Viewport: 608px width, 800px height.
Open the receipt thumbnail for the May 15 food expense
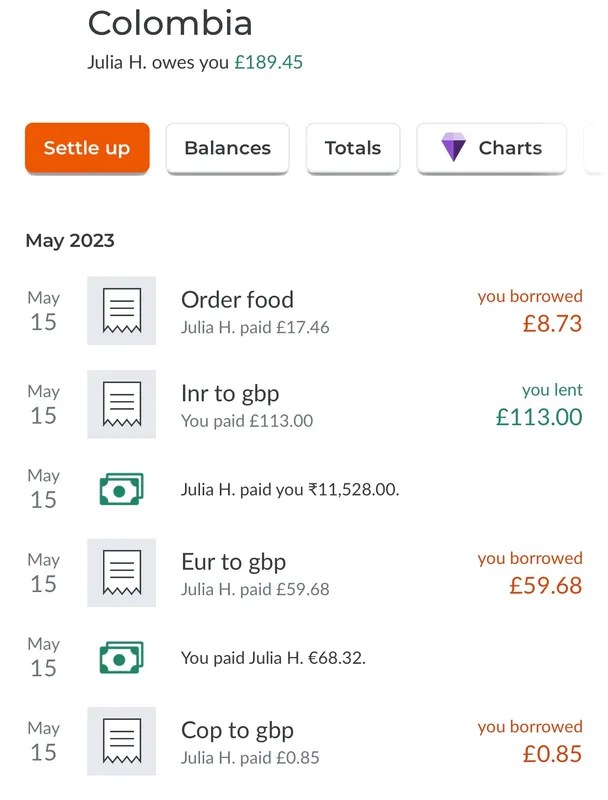pyautogui.click(x=121, y=310)
